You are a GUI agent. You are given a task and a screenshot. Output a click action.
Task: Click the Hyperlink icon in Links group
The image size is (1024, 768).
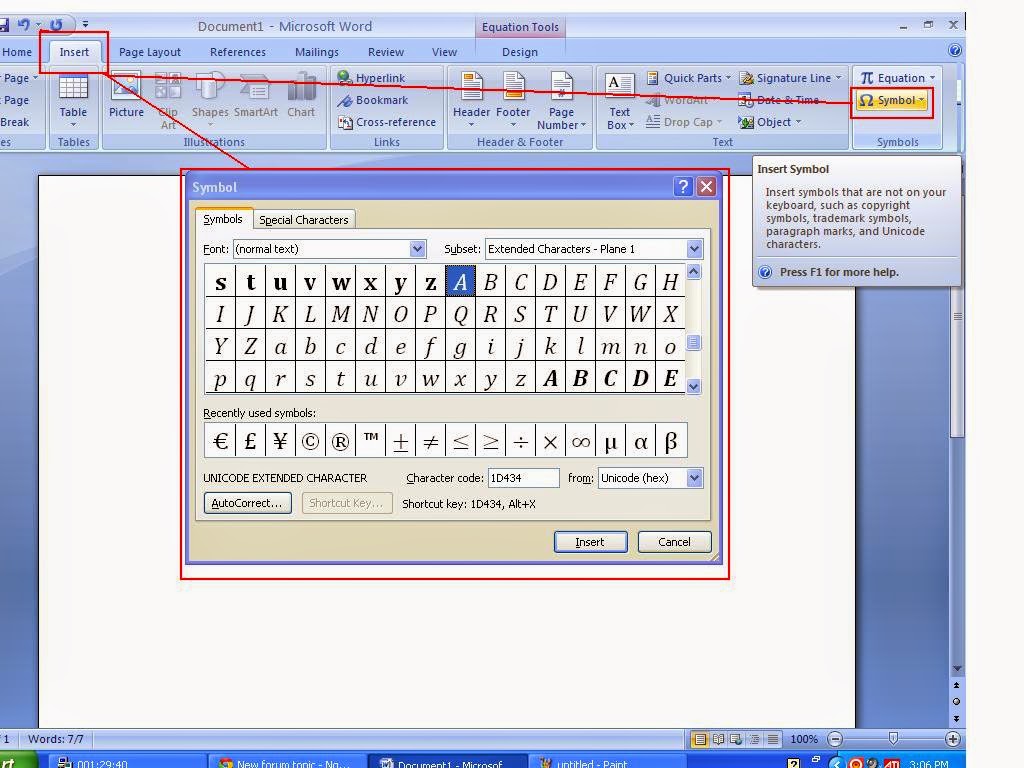377,77
